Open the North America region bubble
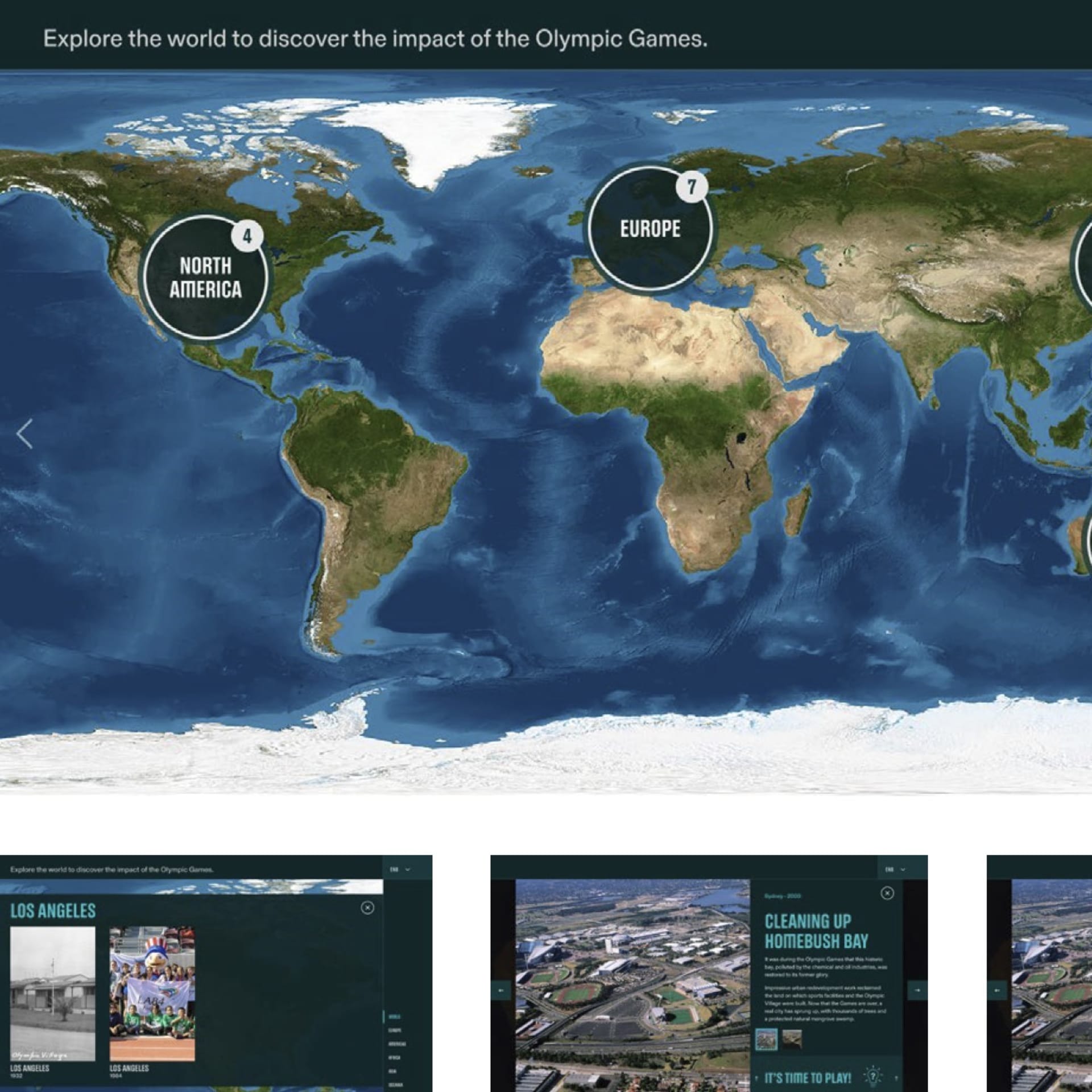 click(205, 278)
